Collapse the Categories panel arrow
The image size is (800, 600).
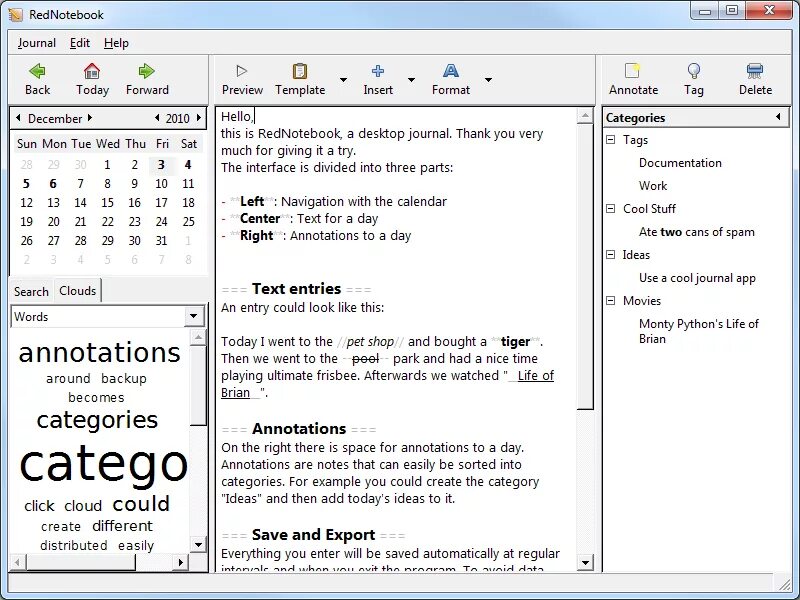pyautogui.click(x=778, y=117)
